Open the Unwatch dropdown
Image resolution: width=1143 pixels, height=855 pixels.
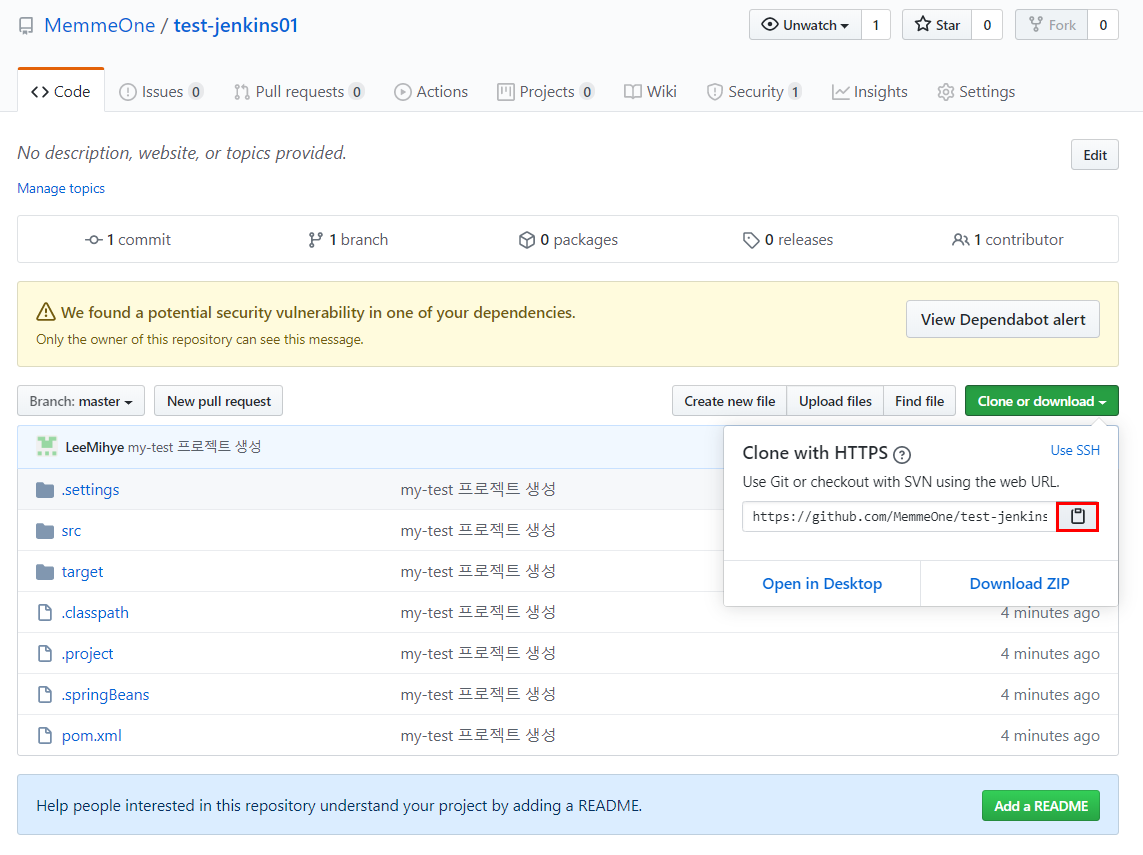tap(805, 25)
